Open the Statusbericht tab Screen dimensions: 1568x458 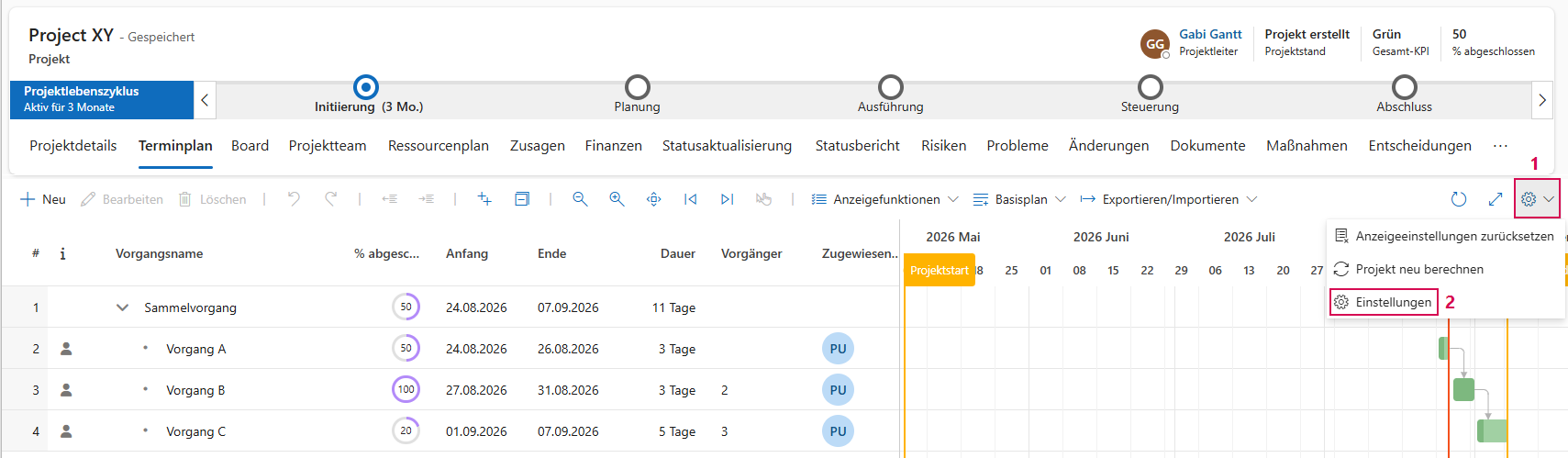click(x=858, y=146)
